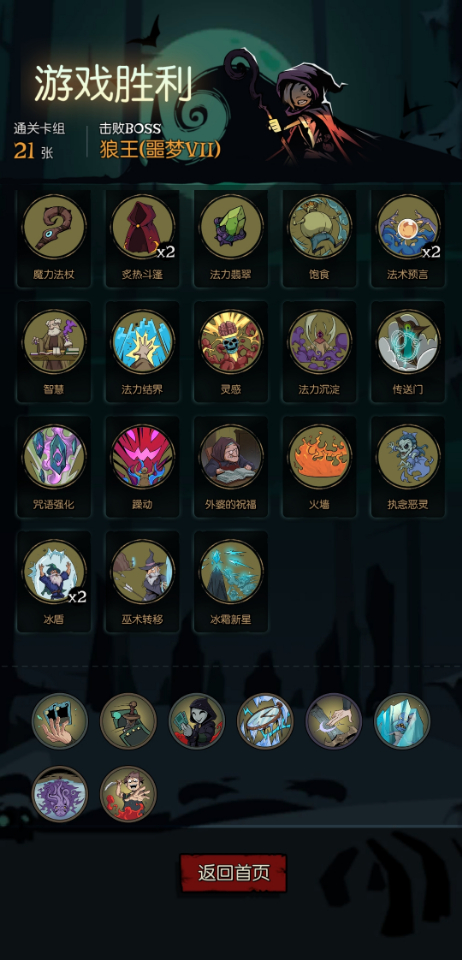Click the 智慧 old scholar card
This screenshot has height=960, width=462.
pyautogui.click(x=54, y=342)
